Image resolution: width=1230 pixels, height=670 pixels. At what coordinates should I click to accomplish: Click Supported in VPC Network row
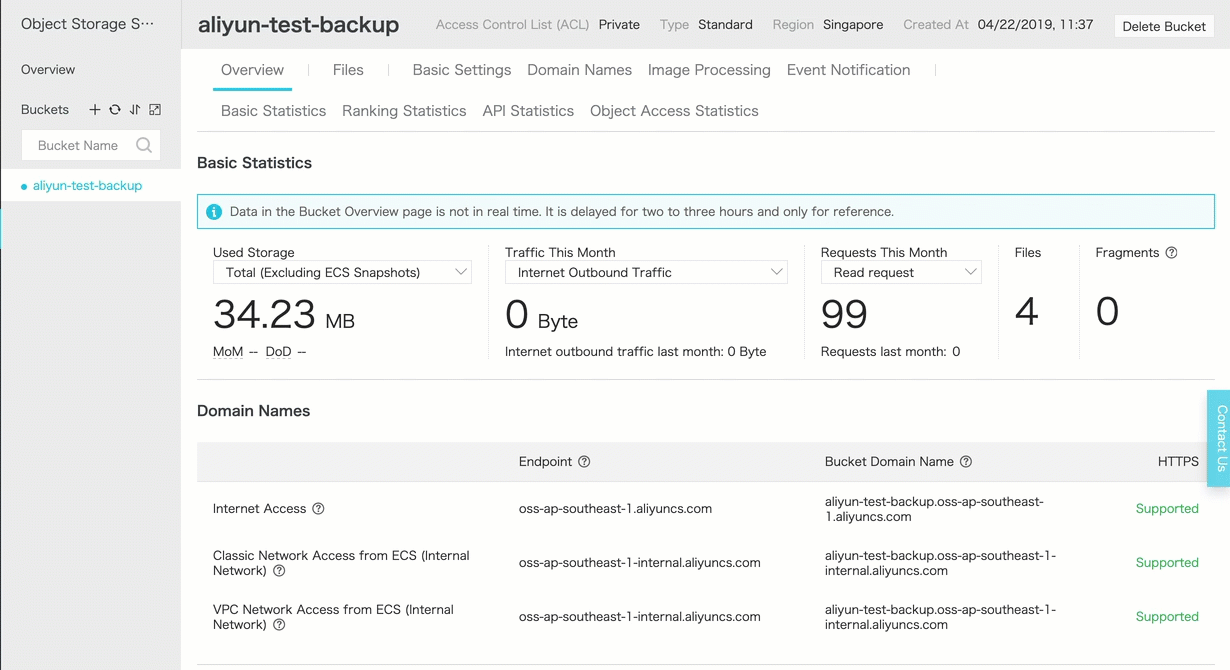click(x=1167, y=617)
